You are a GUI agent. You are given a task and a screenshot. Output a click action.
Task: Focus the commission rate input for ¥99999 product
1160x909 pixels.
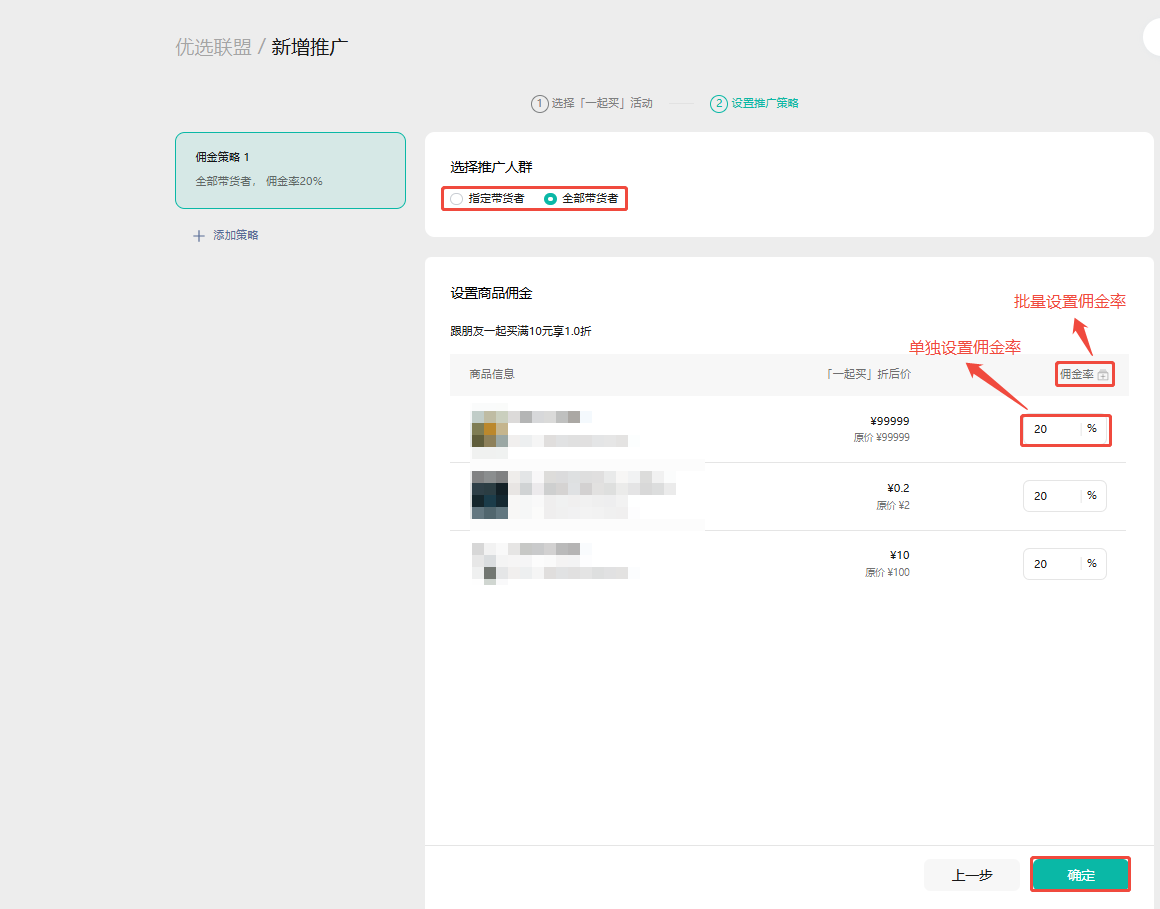(x=1050, y=429)
